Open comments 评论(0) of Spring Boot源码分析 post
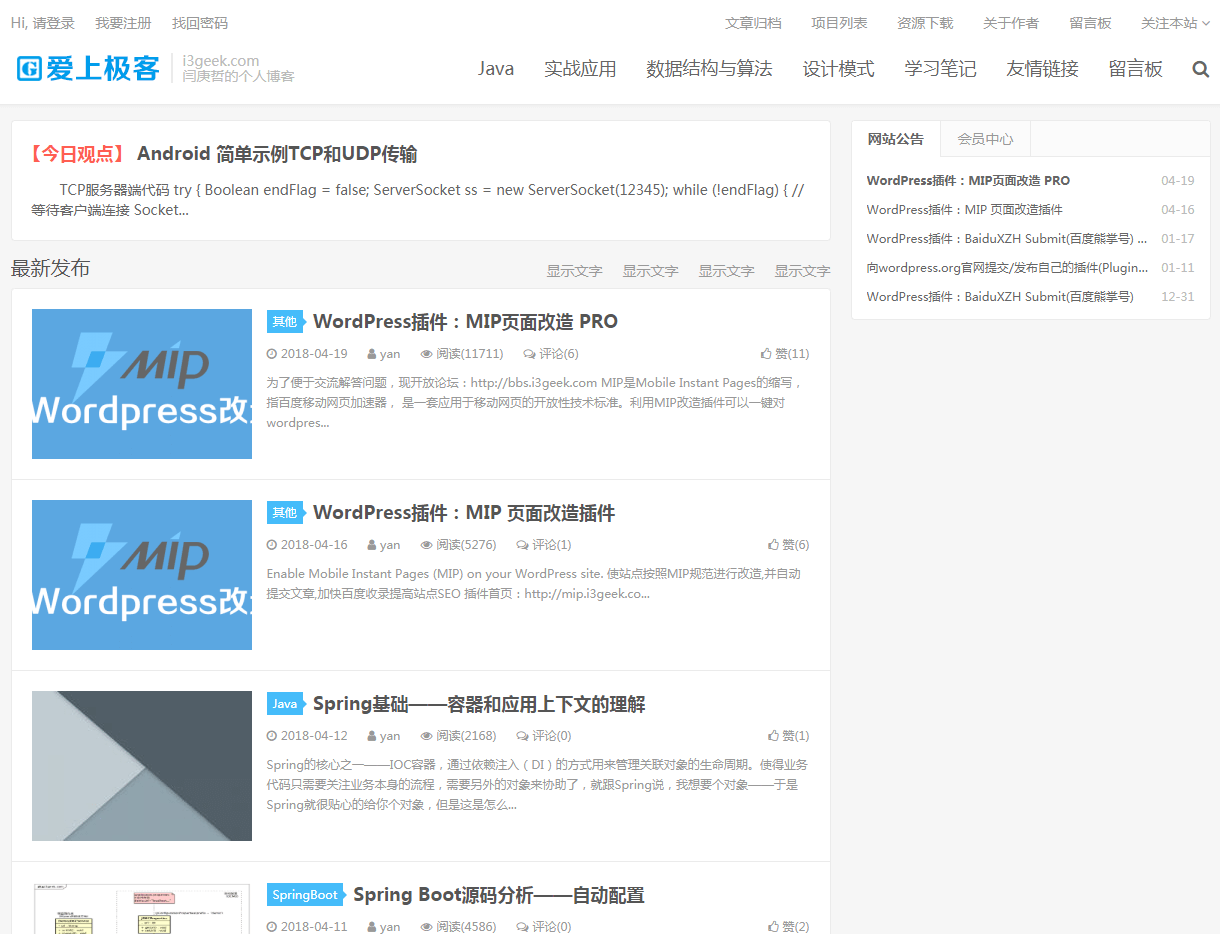This screenshot has height=934, width=1220. (x=544, y=927)
